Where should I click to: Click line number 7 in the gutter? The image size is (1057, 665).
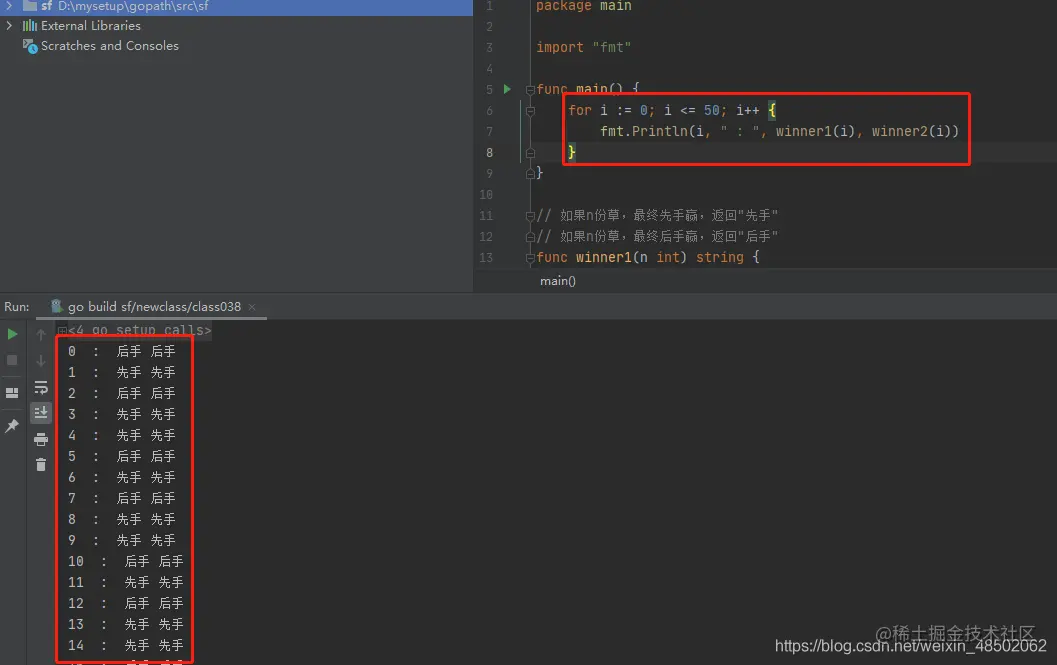pos(489,132)
